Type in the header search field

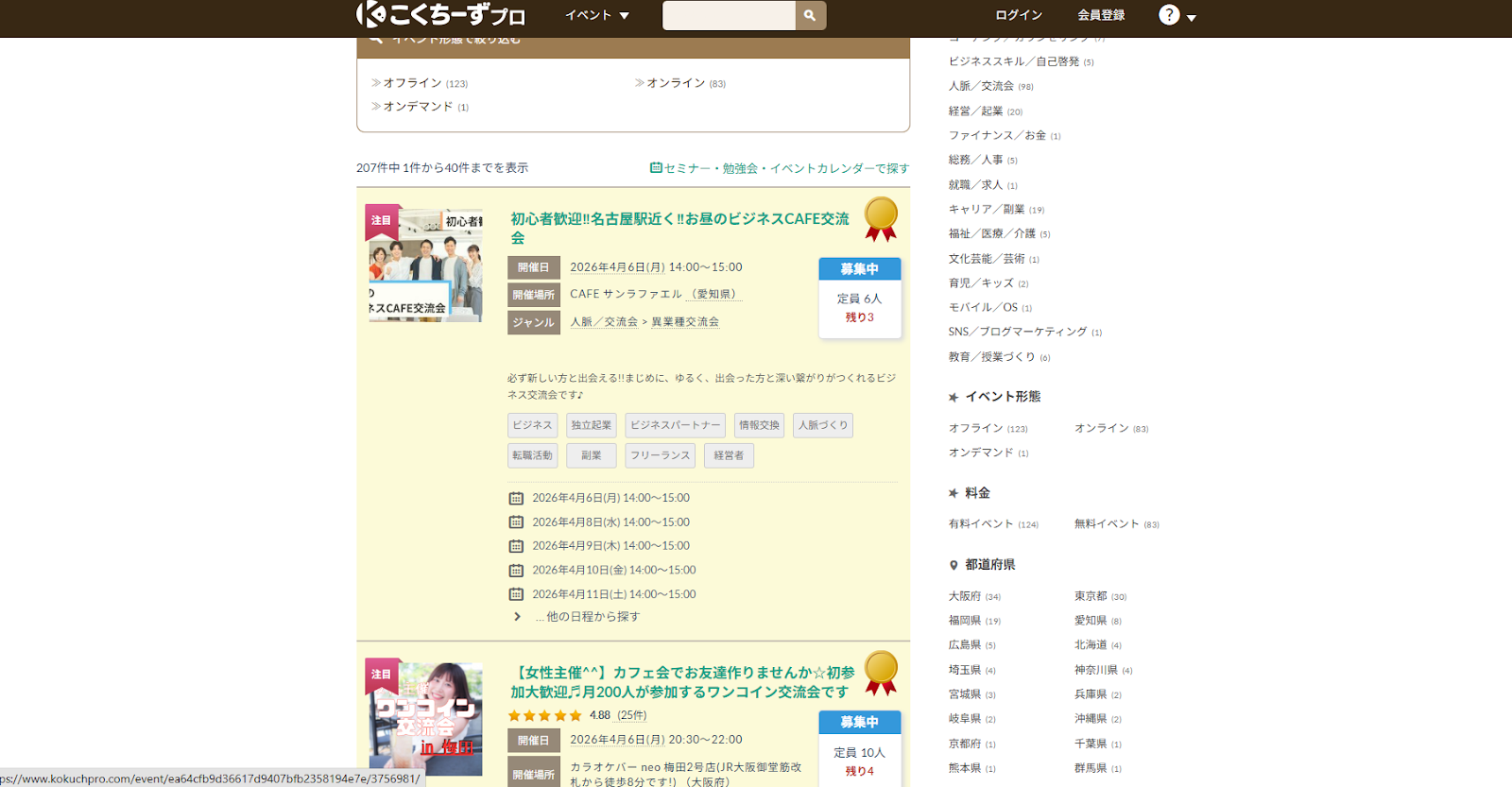pos(729,15)
